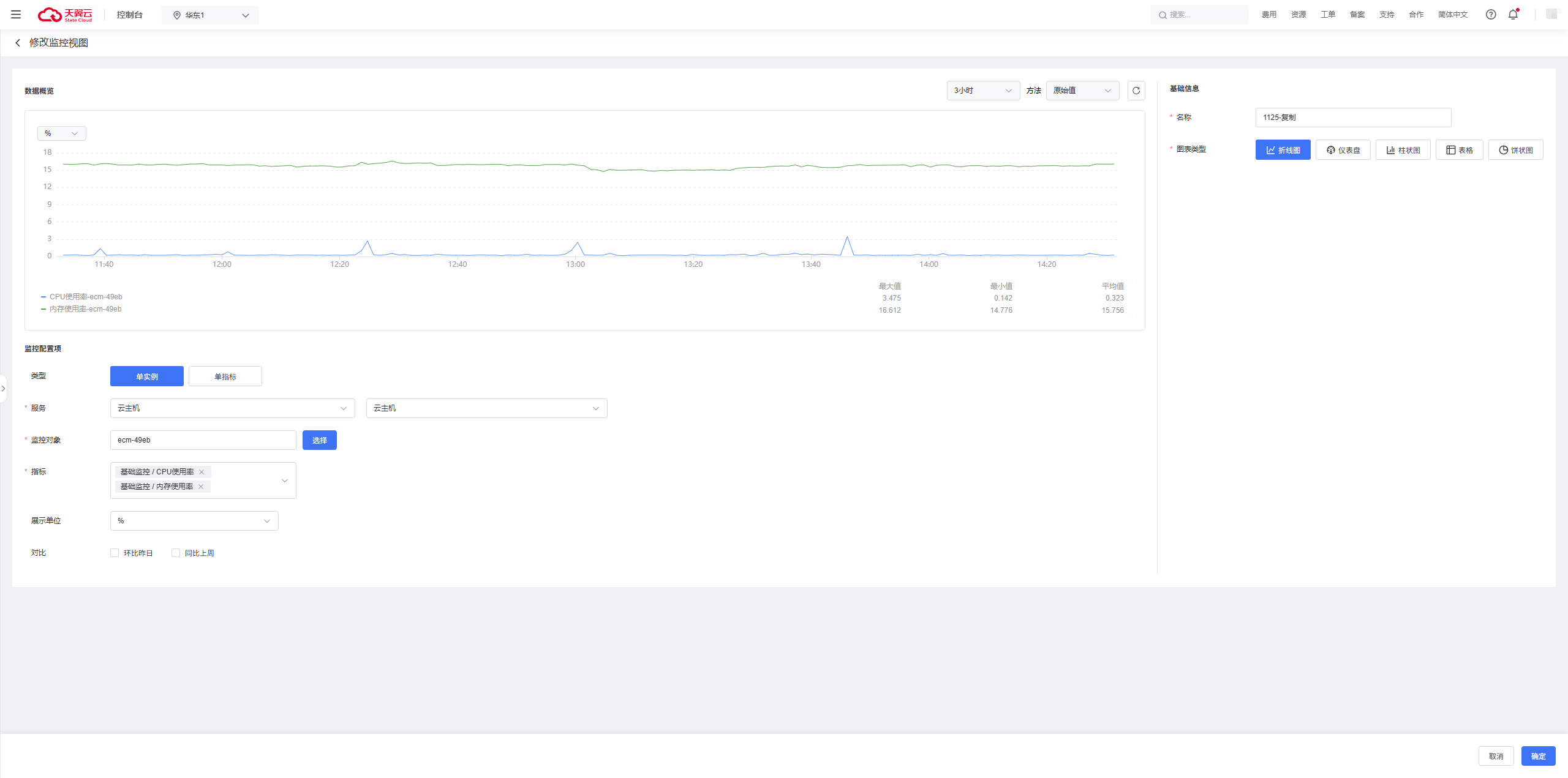This screenshot has width=1568, height=778.
Task: Select the 柱状图 bar chart type
Action: [x=1403, y=150]
